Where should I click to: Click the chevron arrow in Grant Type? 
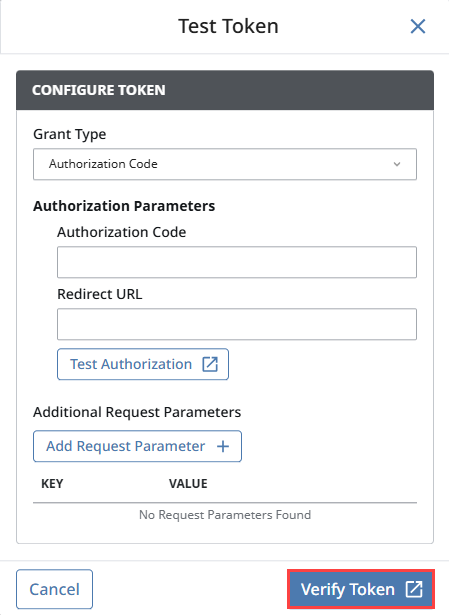tap(397, 164)
